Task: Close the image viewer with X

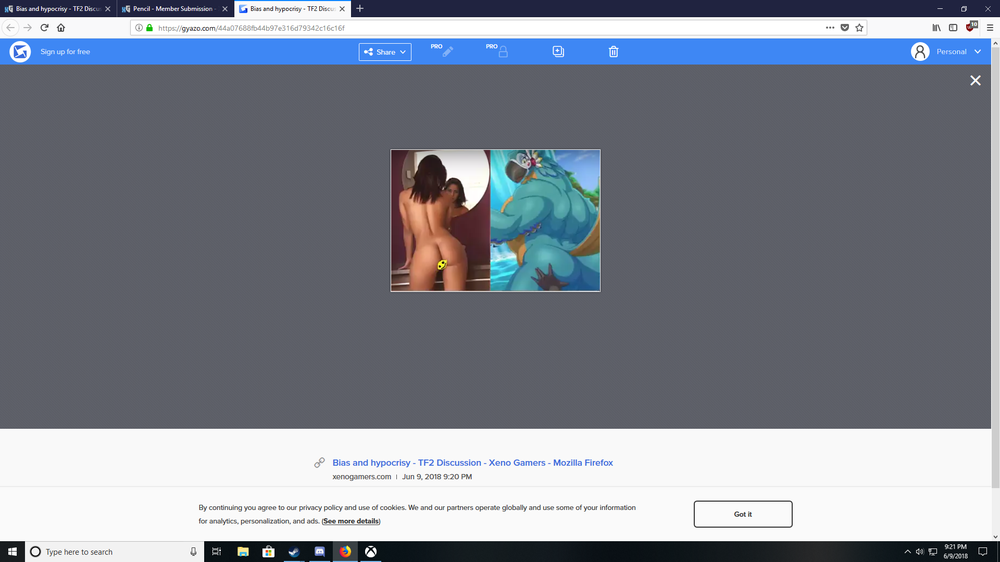Action: pos(975,80)
